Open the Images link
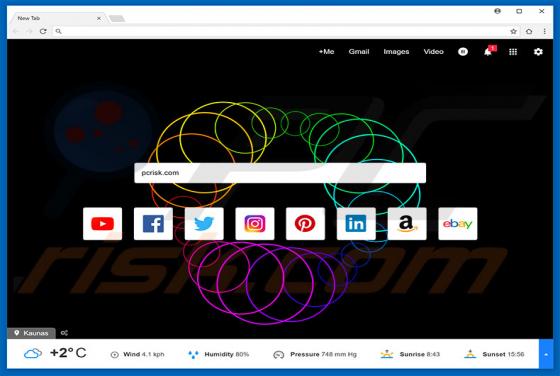560x376 pixels. click(x=396, y=52)
